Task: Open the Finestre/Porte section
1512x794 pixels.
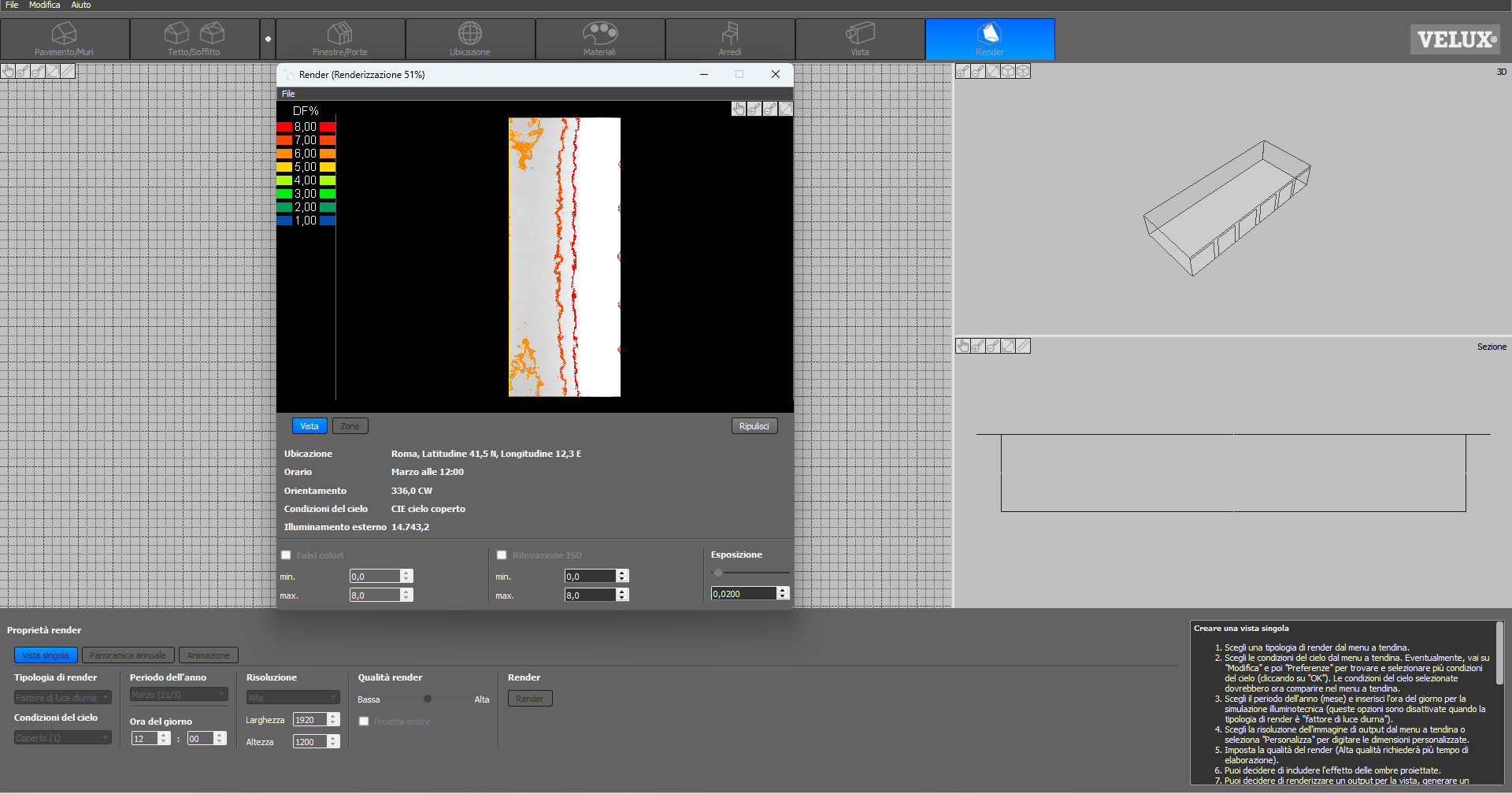Action: [x=339, y=39]
